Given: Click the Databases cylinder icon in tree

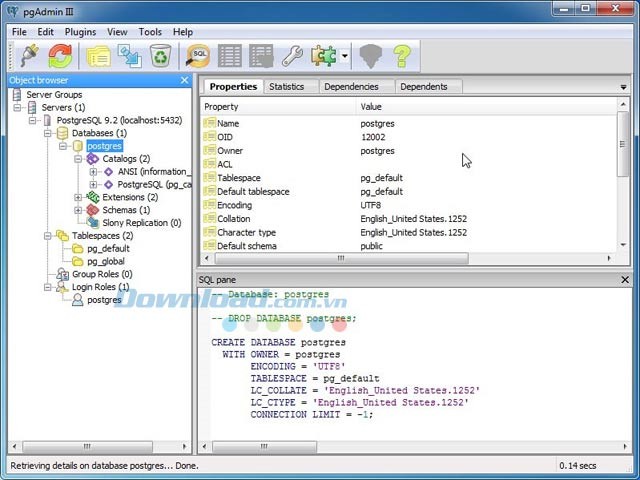Looking at the screenshot, I should 62,133.
